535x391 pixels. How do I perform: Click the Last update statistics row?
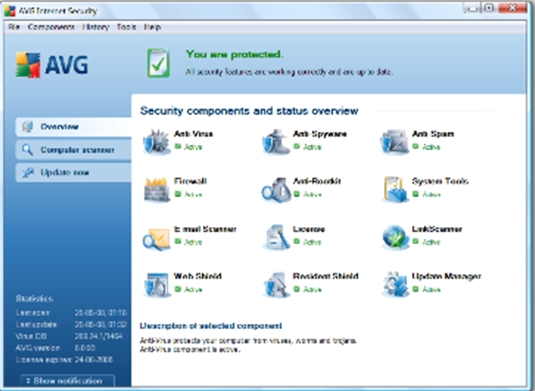tap(71, 324)
